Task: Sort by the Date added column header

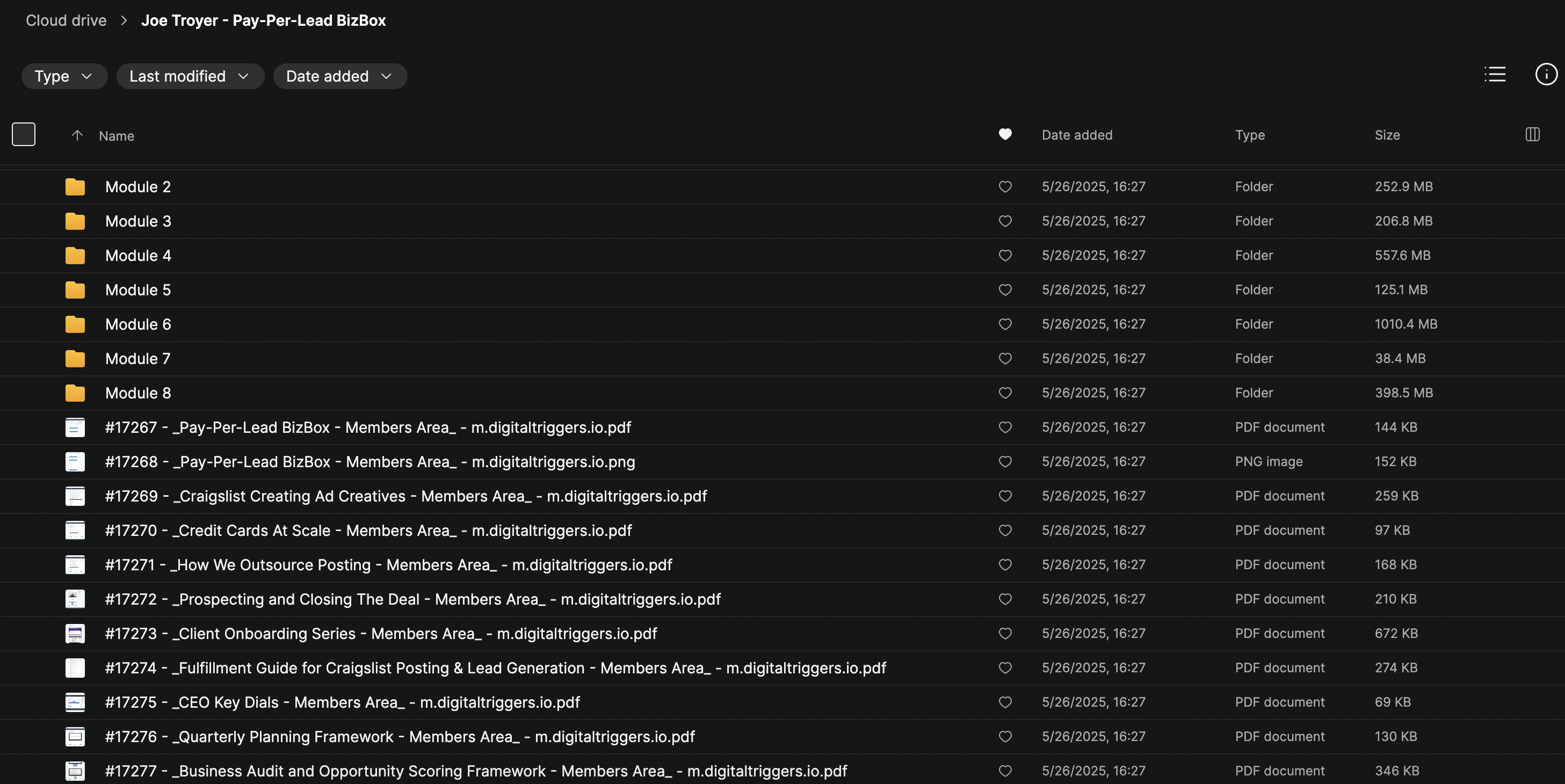Action: pos(1077,135)
